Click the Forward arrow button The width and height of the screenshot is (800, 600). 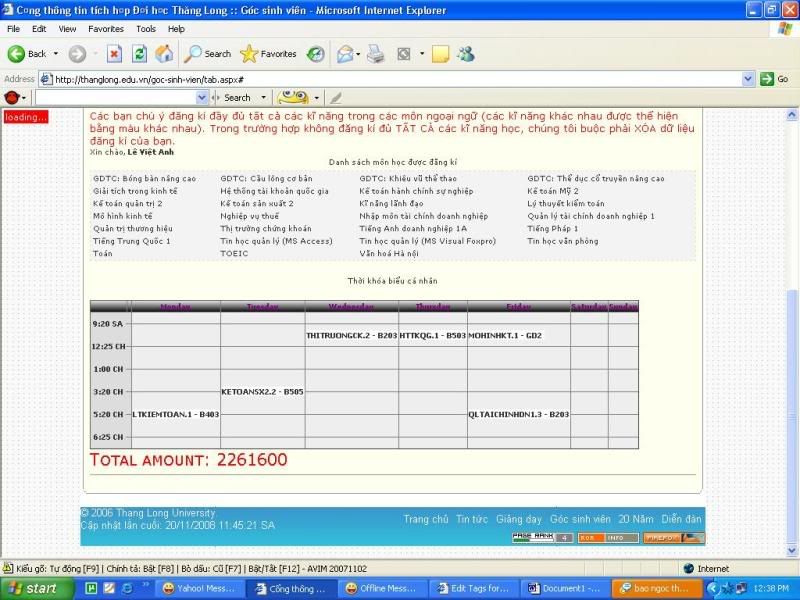(x=77, y=54)
